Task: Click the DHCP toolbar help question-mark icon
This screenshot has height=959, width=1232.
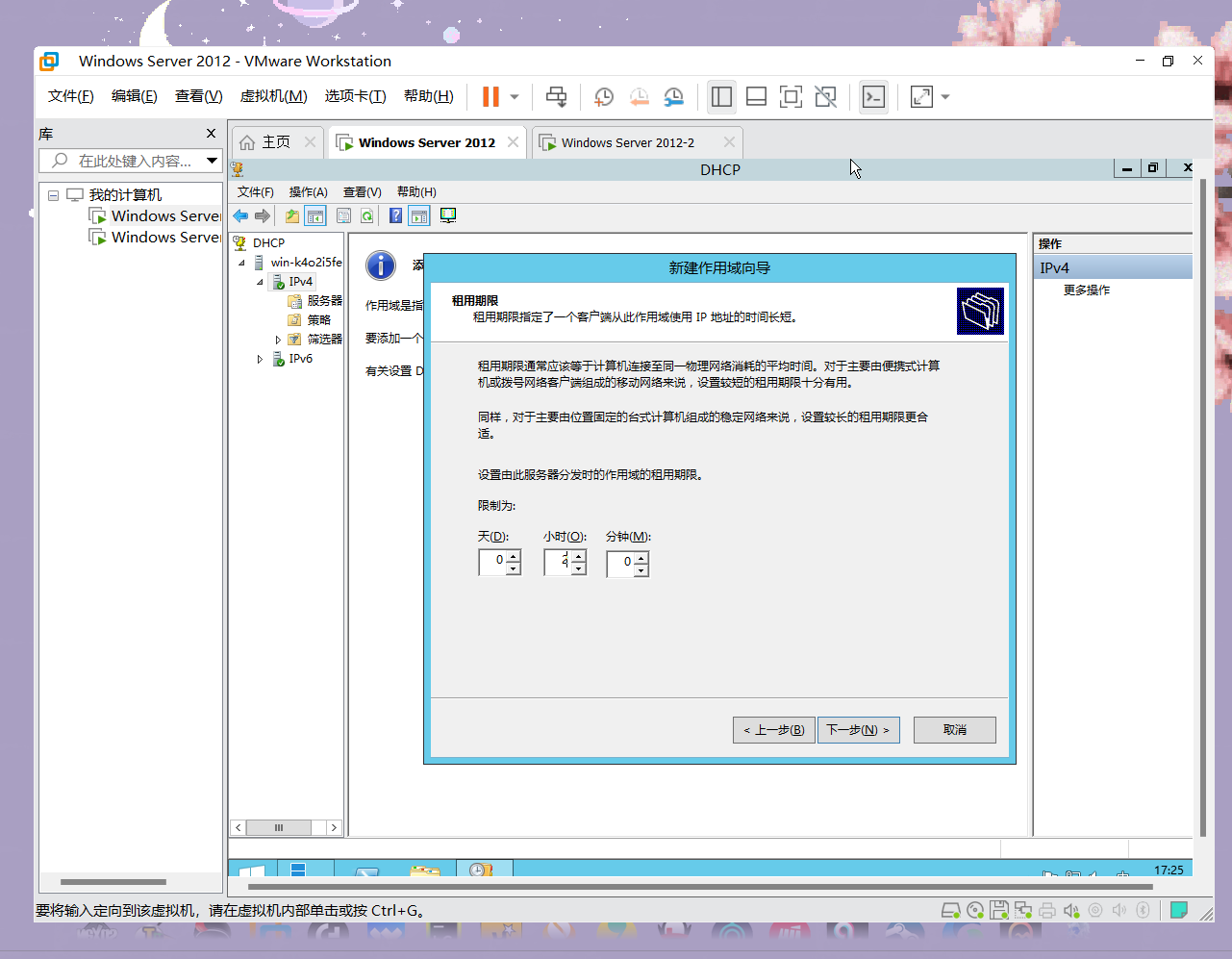Action: pos(395,215)
